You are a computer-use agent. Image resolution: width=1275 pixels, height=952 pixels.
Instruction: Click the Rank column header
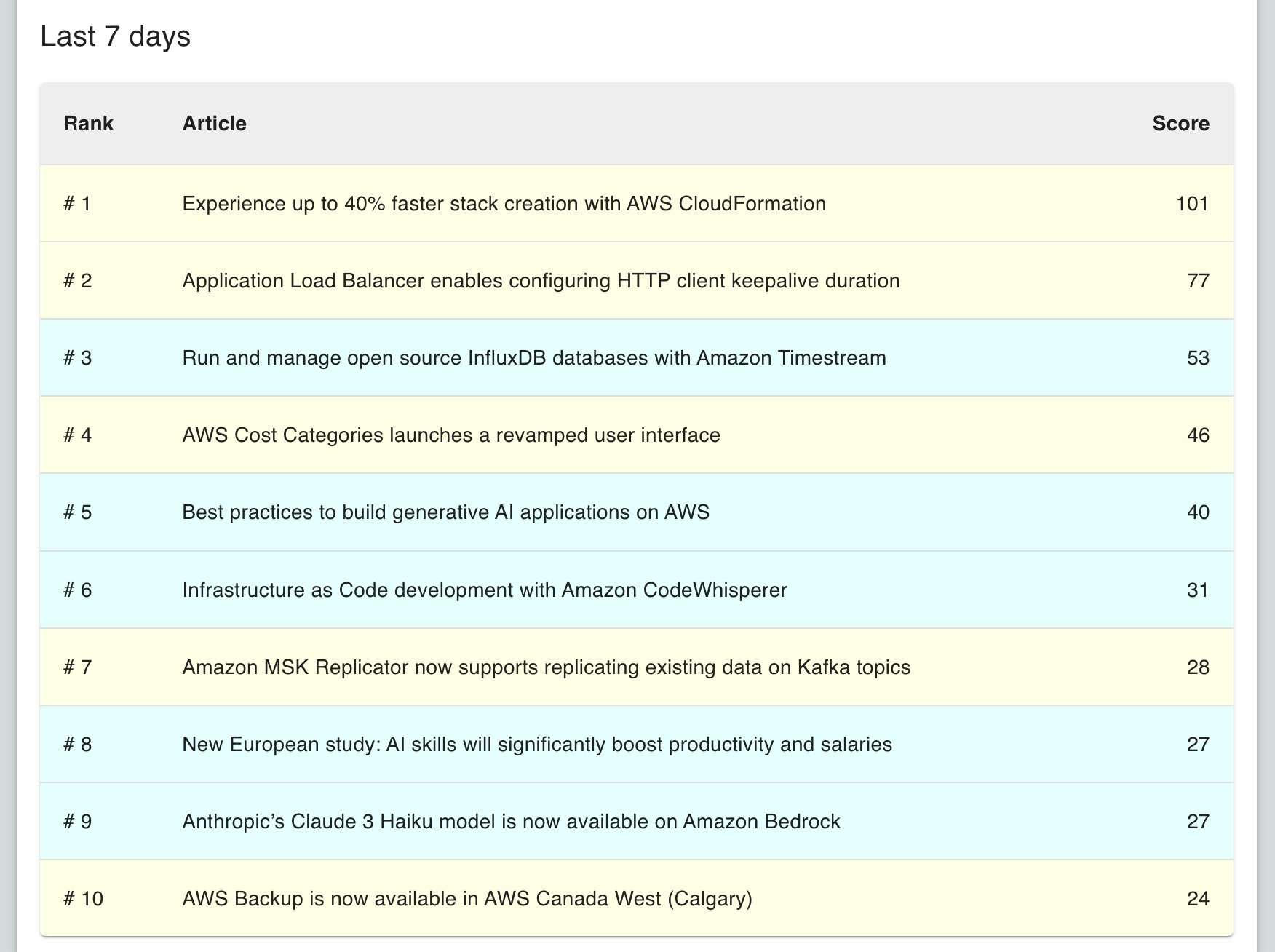coord(88,124)
